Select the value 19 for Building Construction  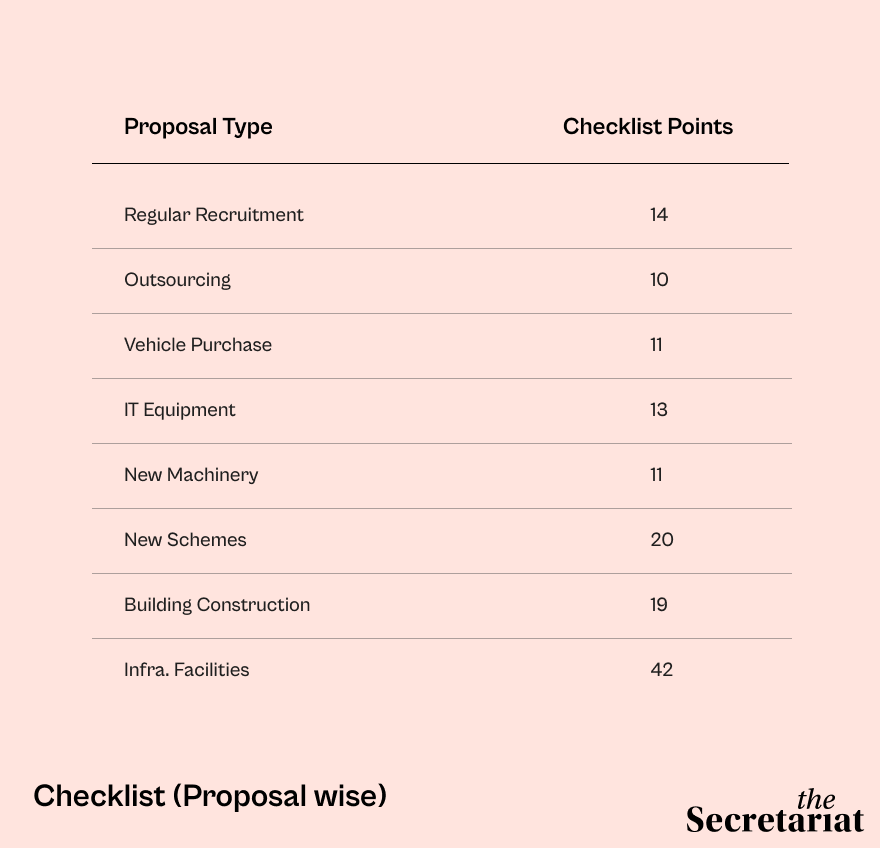pos(659,604)
